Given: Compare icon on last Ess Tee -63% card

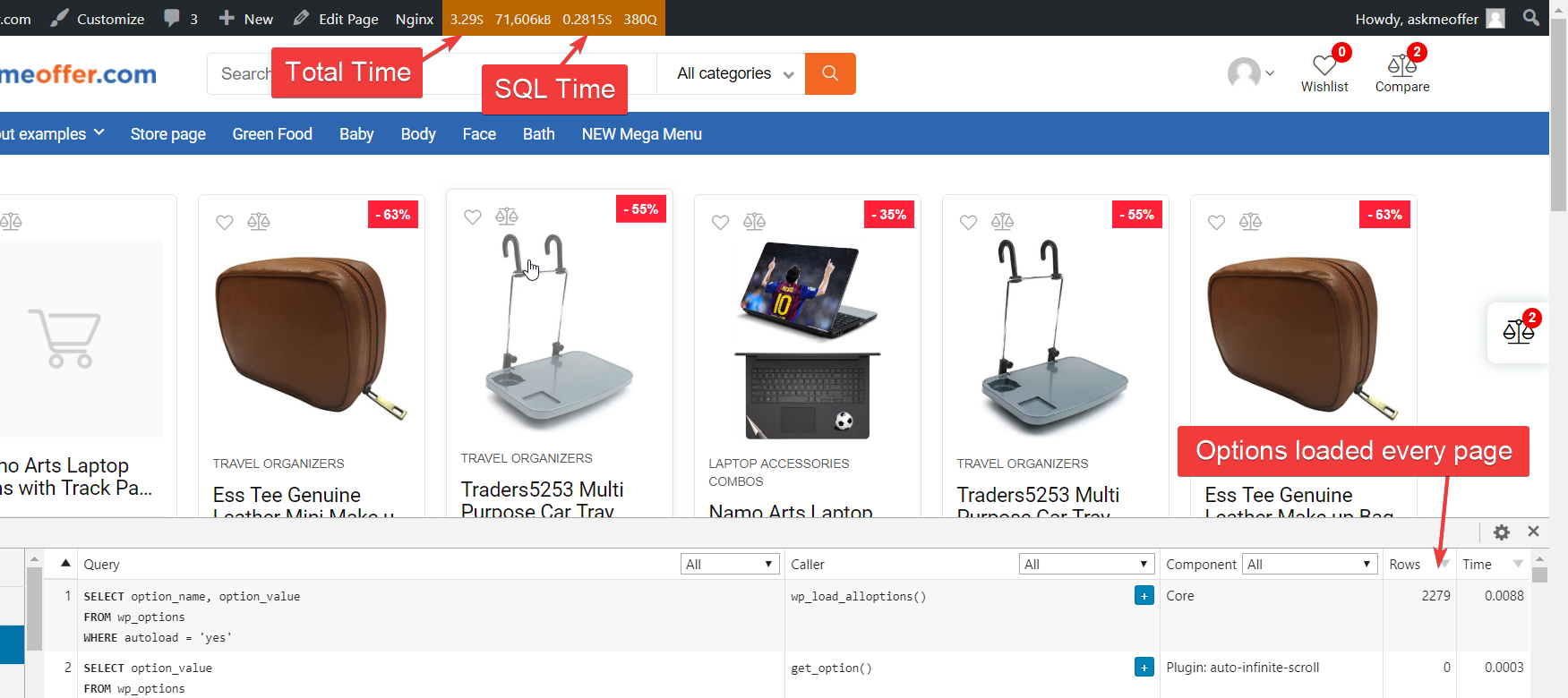Looking at the screenshot, I should (1251, 221).
